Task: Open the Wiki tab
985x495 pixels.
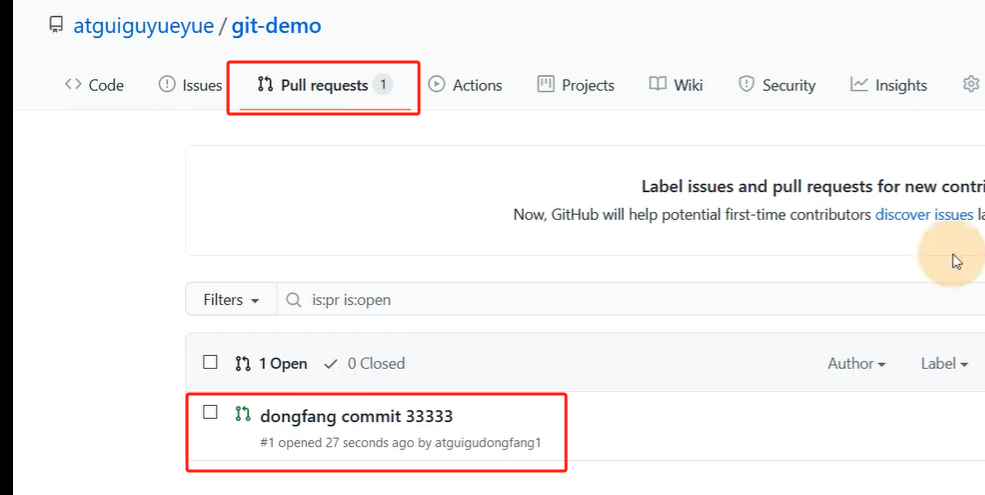Action: point(676,85)
